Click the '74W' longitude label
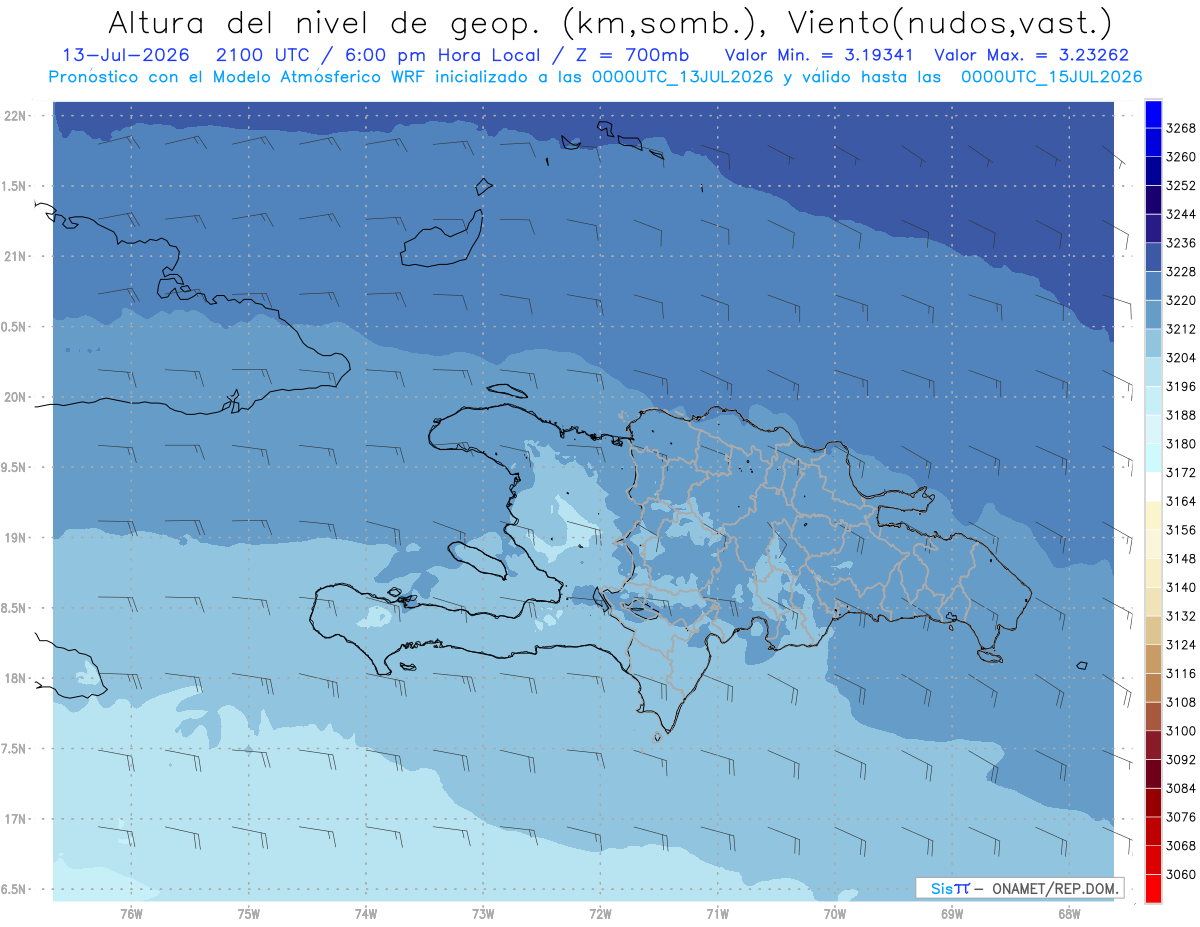The image size is (1200, 927). pyautogui.click(x=366, y=914)
